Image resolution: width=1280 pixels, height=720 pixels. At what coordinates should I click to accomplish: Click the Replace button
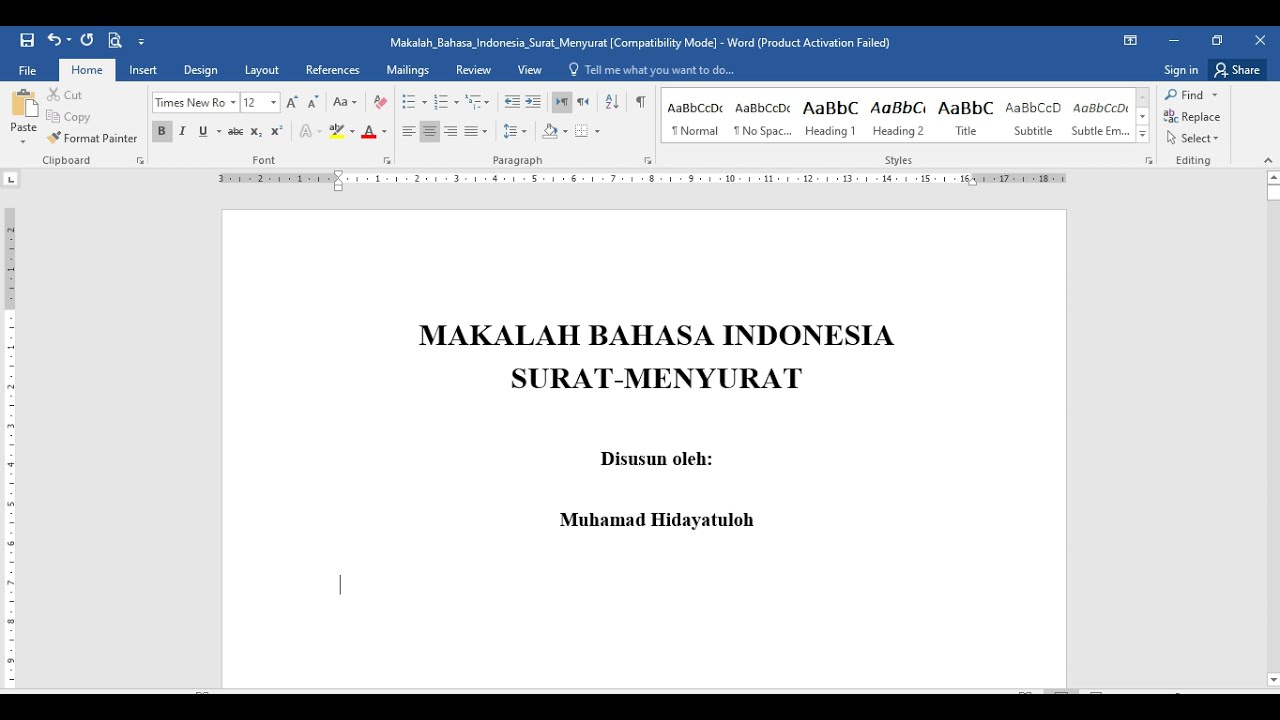(x=1192, y=117)
